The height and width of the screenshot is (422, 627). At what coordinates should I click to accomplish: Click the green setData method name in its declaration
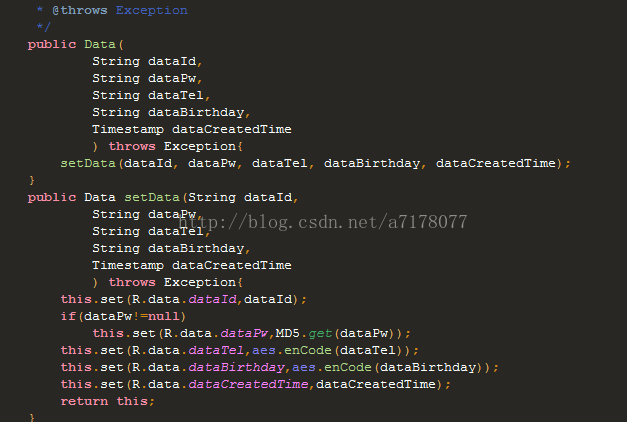[x=152, y=198]
